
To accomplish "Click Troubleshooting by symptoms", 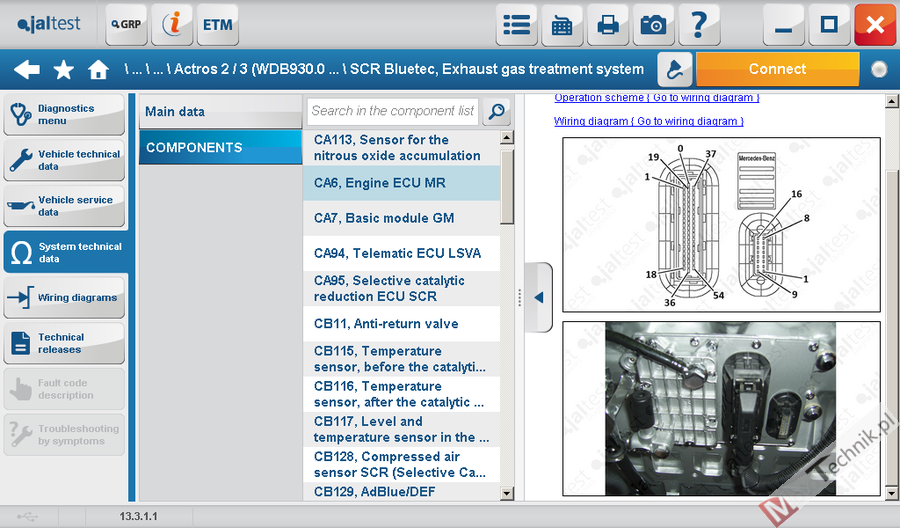I will click(x=64, y=434).
